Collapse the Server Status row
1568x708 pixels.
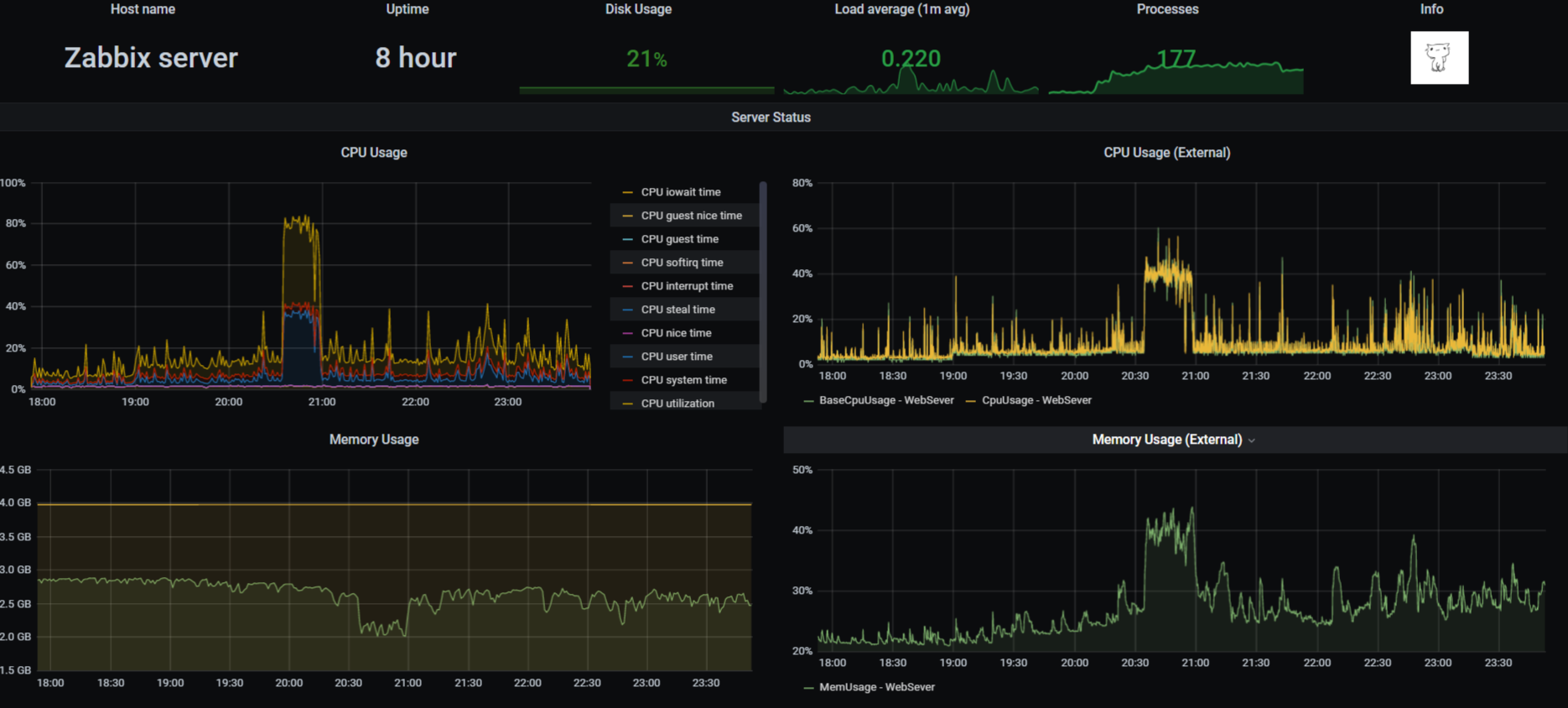coord(771,117)
